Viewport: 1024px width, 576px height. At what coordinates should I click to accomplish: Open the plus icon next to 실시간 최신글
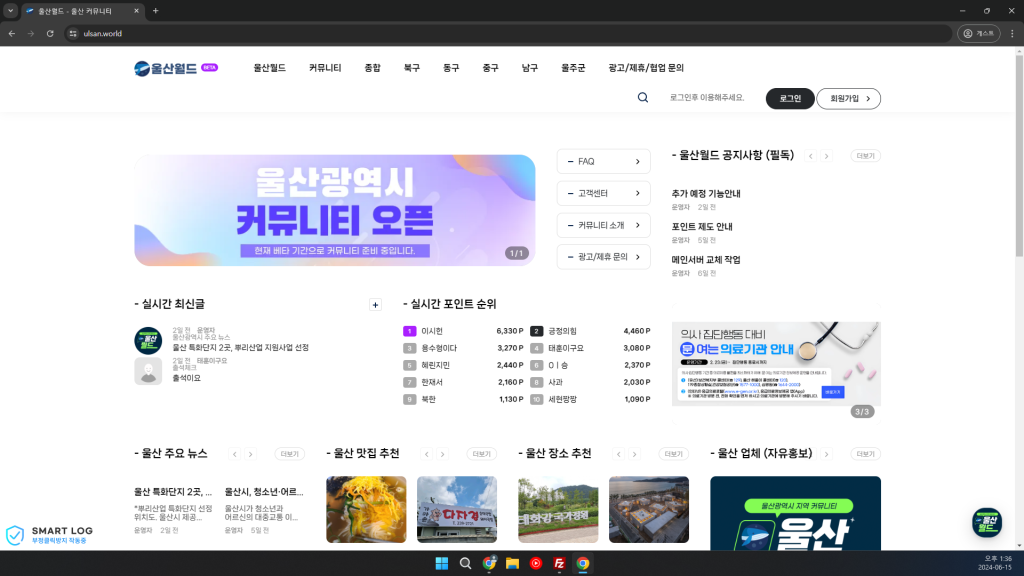376,305
